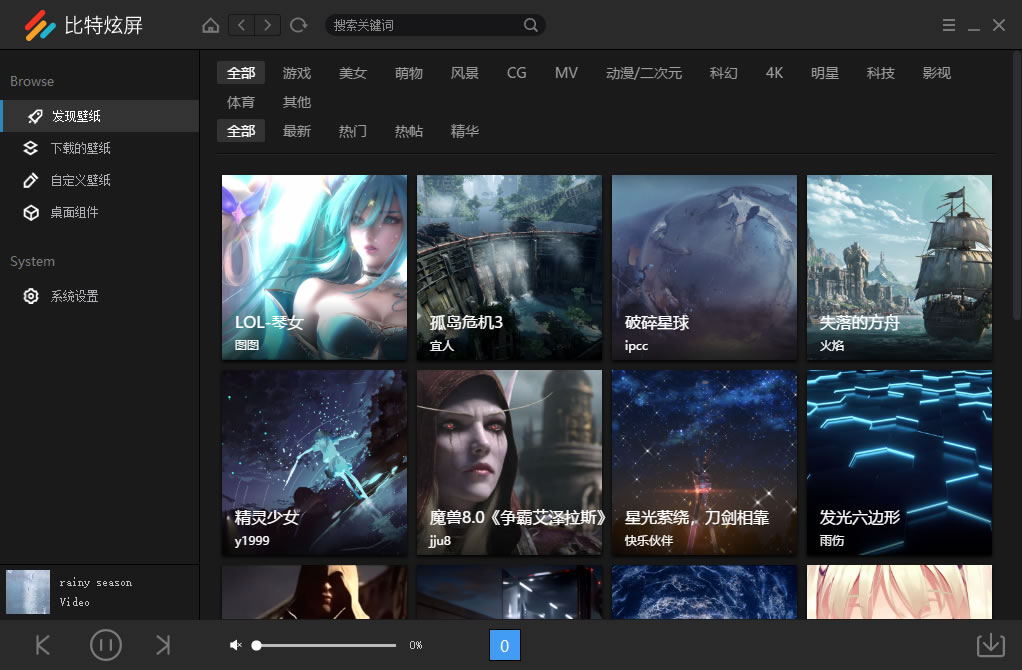Show 热帖 wallpapers

409,131
